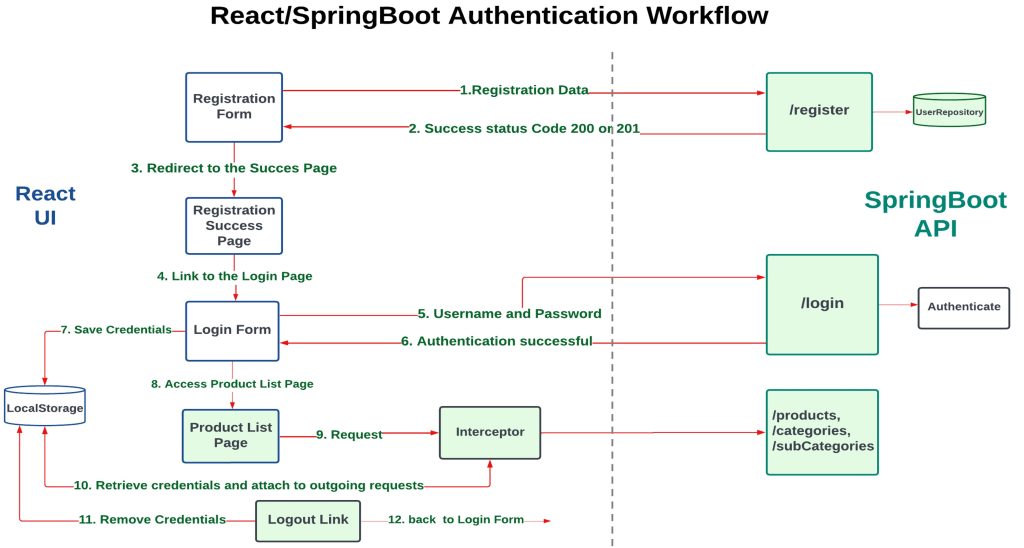Image resolution: width=1024 pixels, height=548 pixels.
Task: Select the /login endpoint box
Action: click(821, 303)
